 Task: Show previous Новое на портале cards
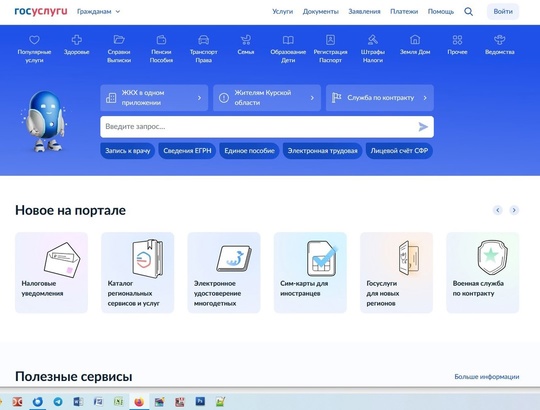click(x=498, y=210)
